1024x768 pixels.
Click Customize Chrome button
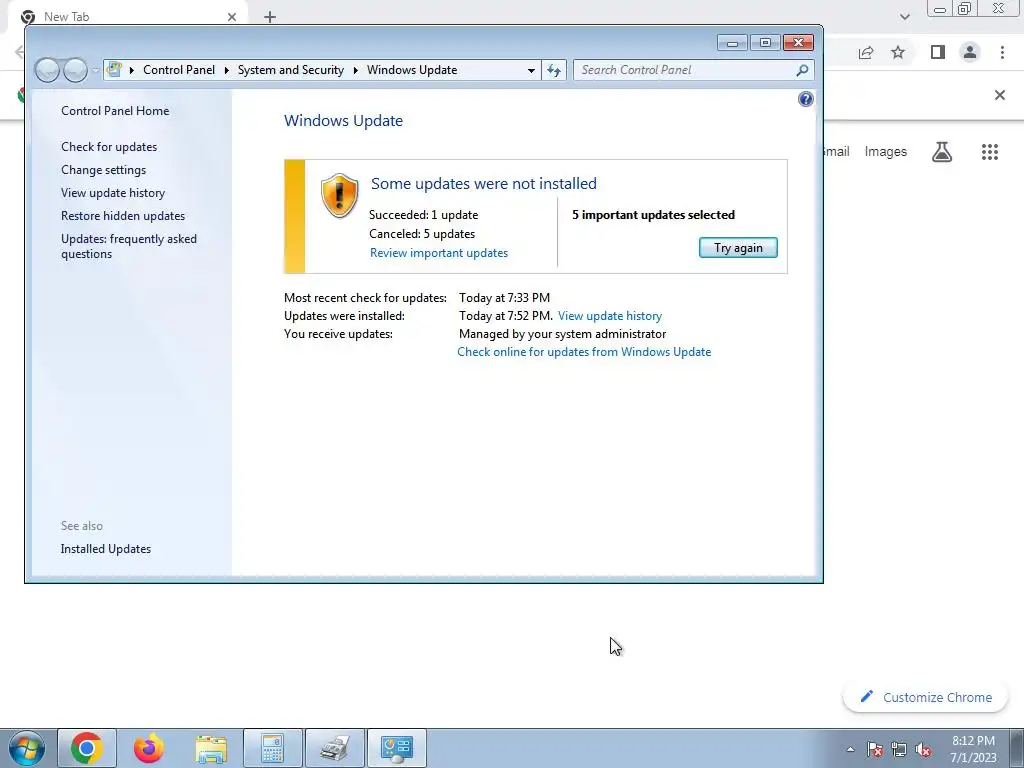pos(926,697)
